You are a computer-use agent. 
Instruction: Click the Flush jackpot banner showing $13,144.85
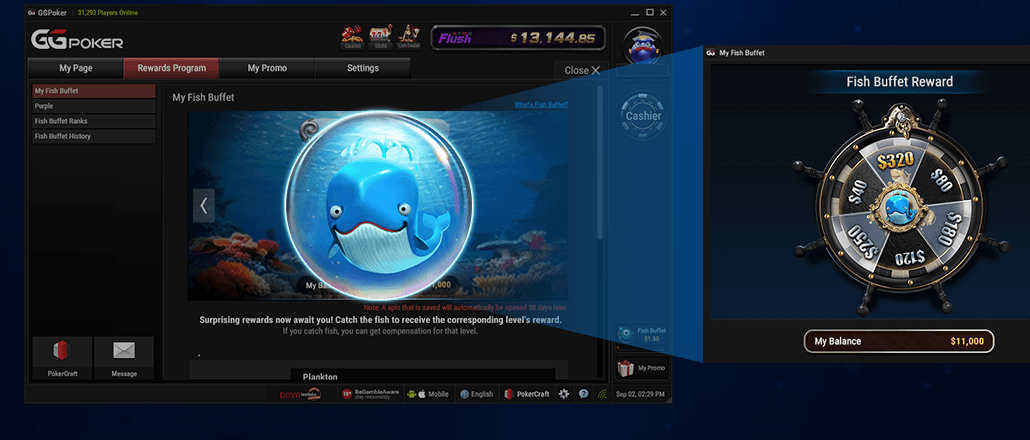click(x=518, y=38)
